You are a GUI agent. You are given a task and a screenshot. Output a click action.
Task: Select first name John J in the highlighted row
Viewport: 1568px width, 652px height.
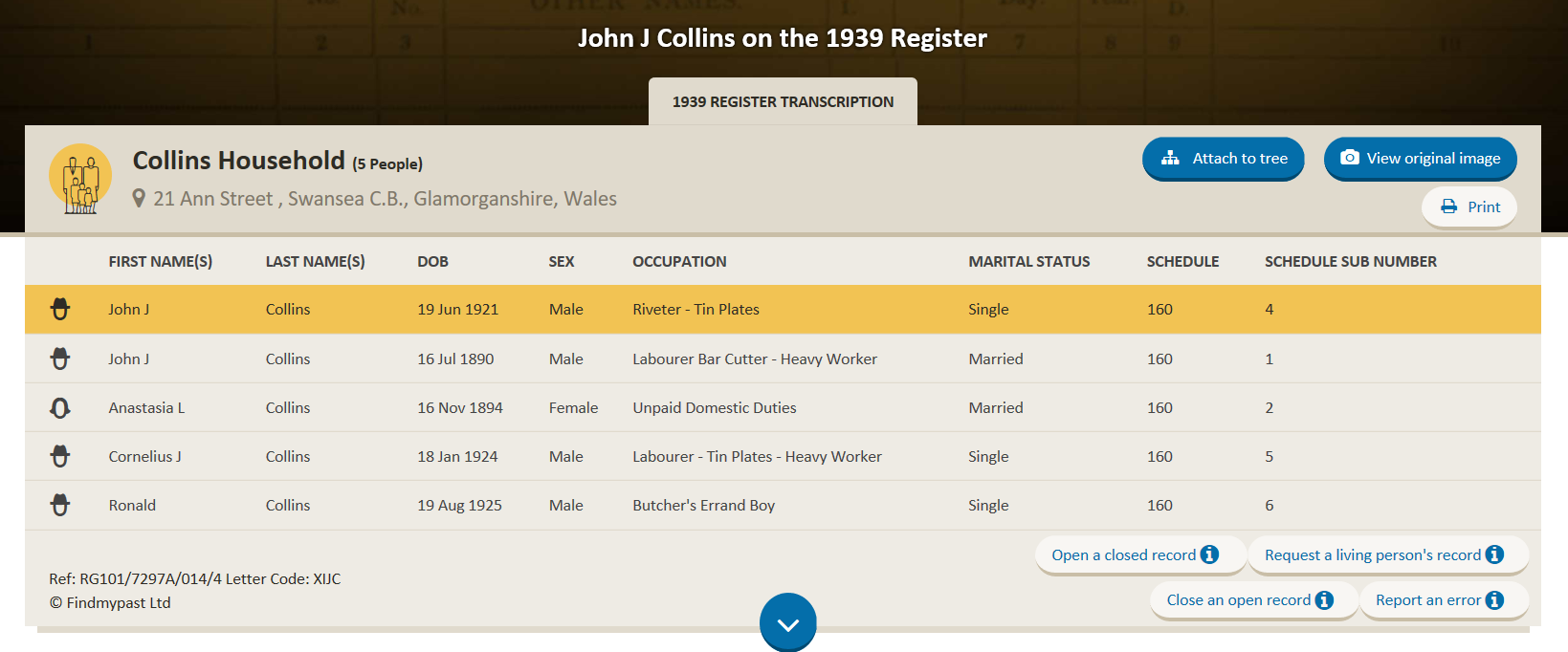(x=129, y=309)
